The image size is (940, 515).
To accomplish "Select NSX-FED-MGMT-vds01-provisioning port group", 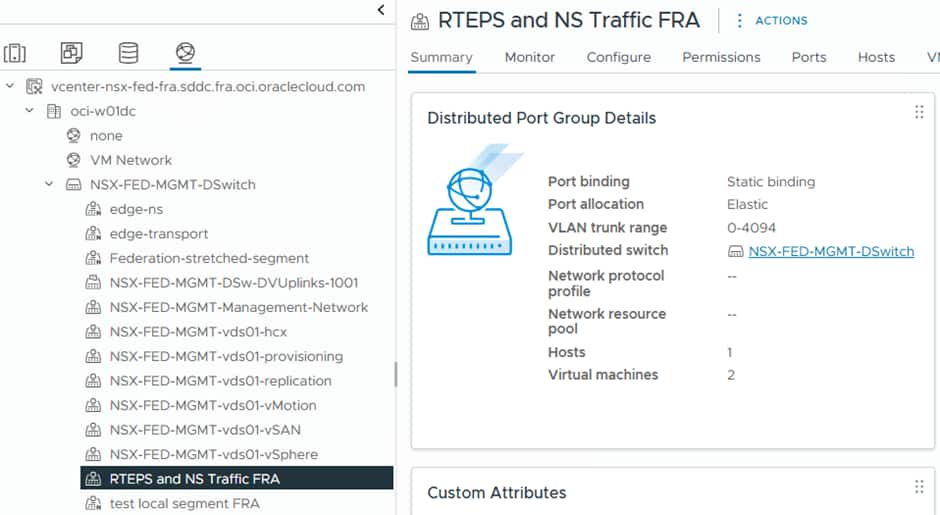I will (x=226, y=356).
